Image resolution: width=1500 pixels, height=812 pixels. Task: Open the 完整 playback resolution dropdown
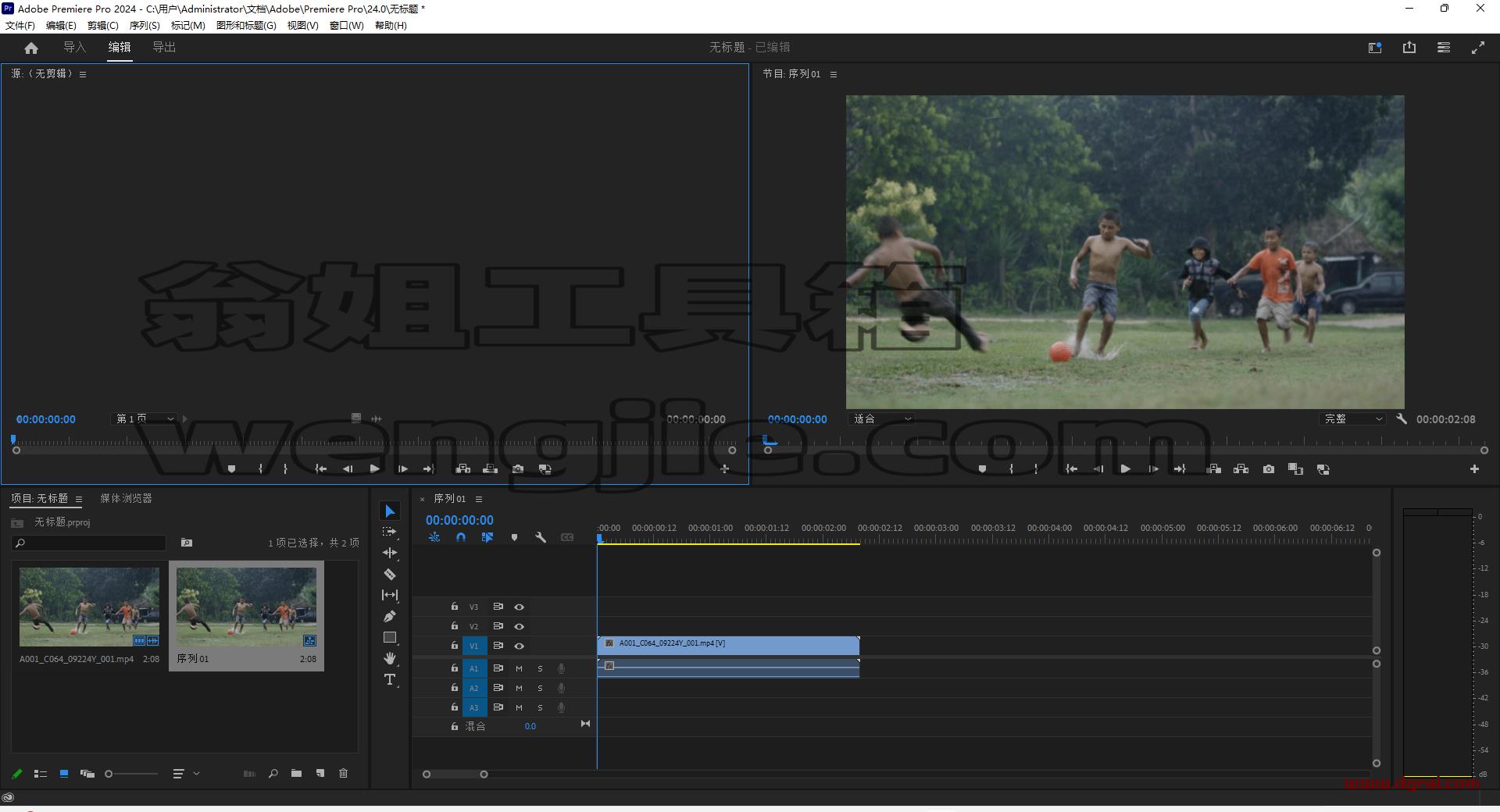point(1353,419)
